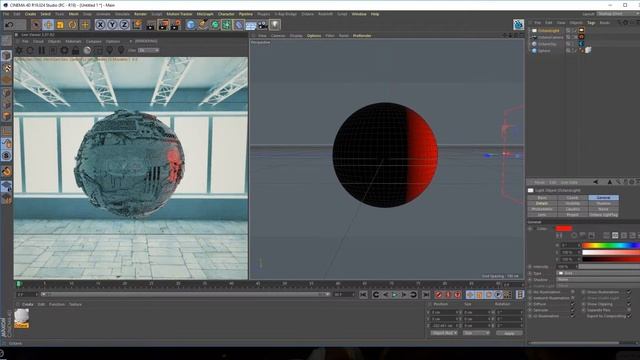Toggle the Y axis lock
640x360 pixels.
[112, 25]
